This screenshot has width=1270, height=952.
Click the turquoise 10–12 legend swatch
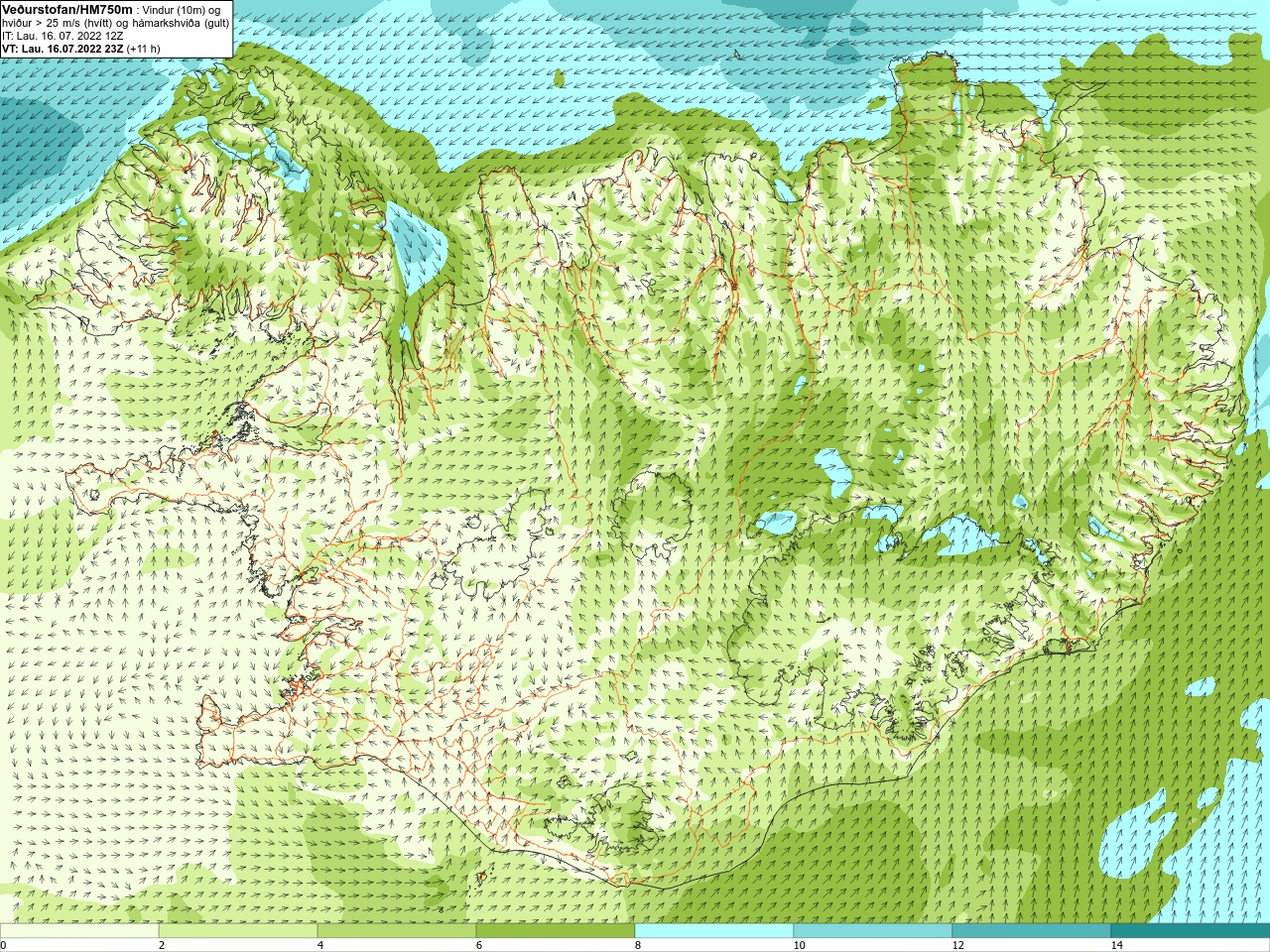pos(873,931)
